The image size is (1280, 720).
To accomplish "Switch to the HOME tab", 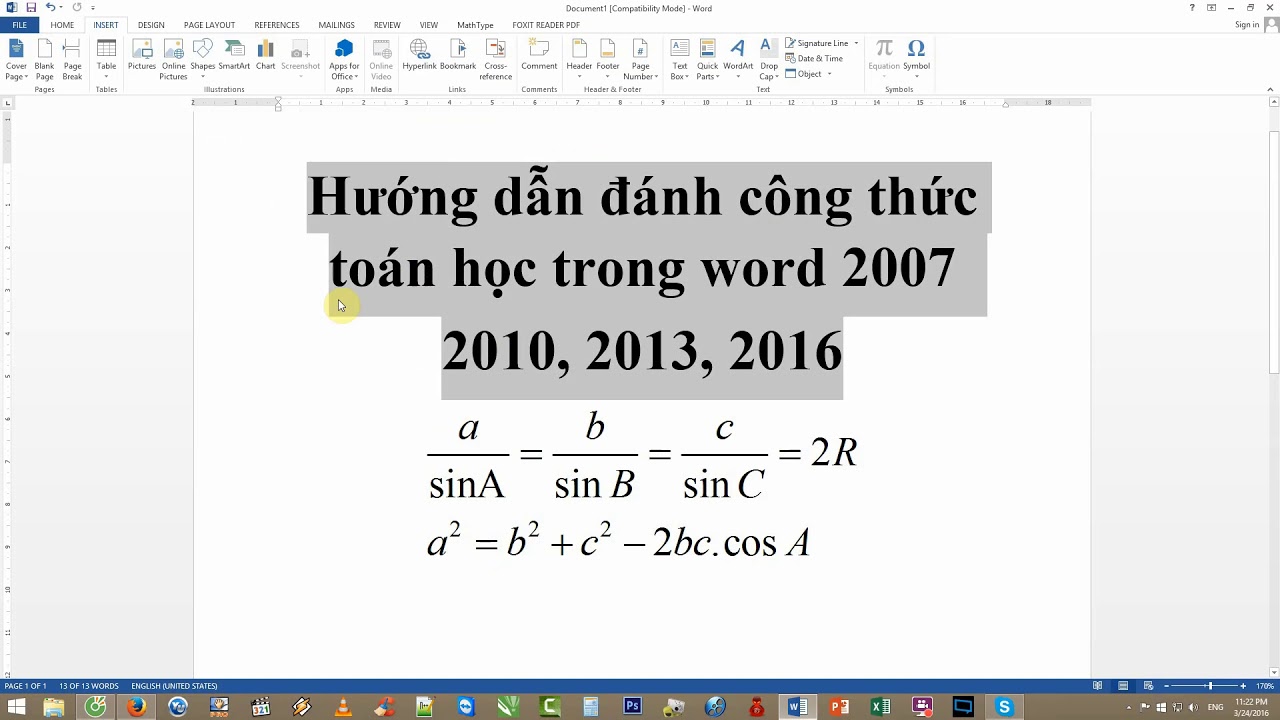I will (62, 25).
